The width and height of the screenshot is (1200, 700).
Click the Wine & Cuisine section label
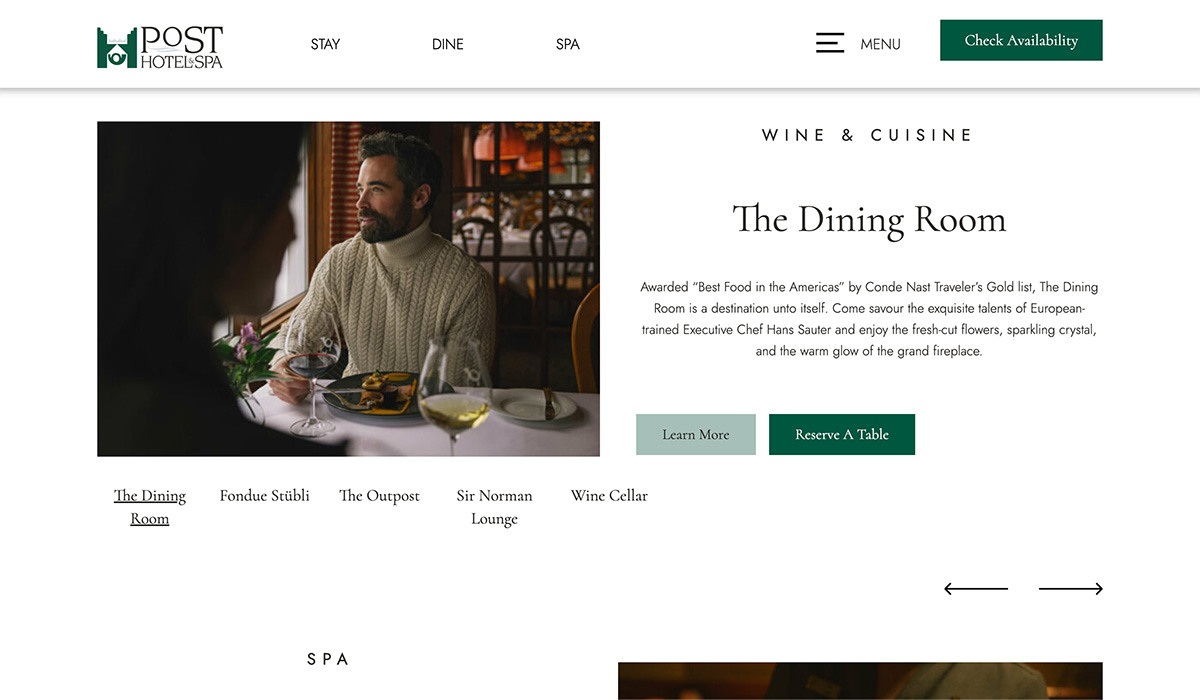click(868, 135)
